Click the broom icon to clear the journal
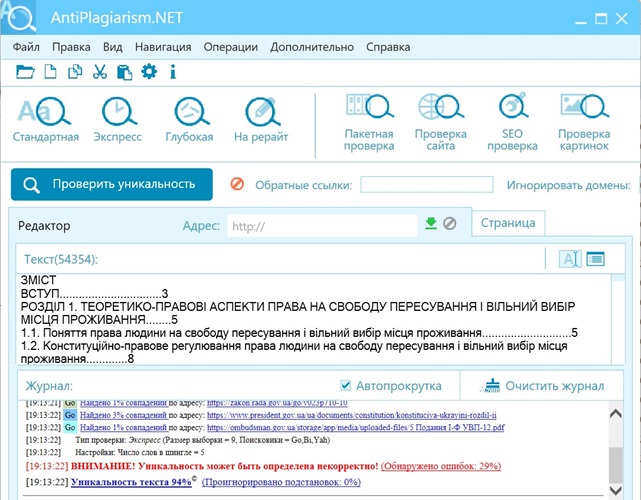This screenshot has width=641, height=500. pos(491,386)
